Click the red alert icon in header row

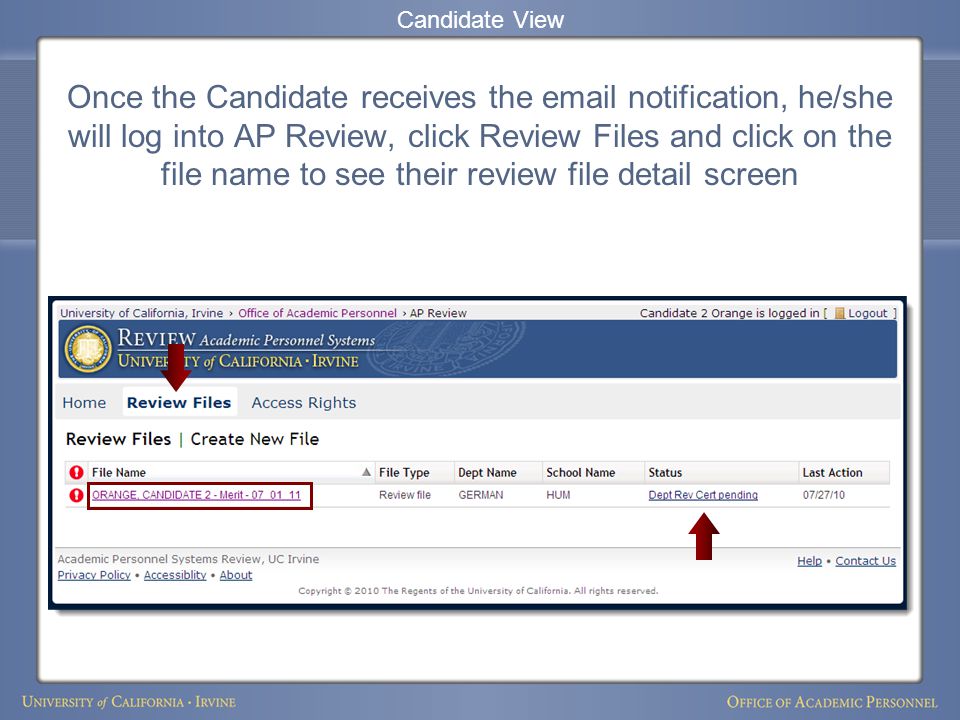pyautogui.click(x=76, y=473)
